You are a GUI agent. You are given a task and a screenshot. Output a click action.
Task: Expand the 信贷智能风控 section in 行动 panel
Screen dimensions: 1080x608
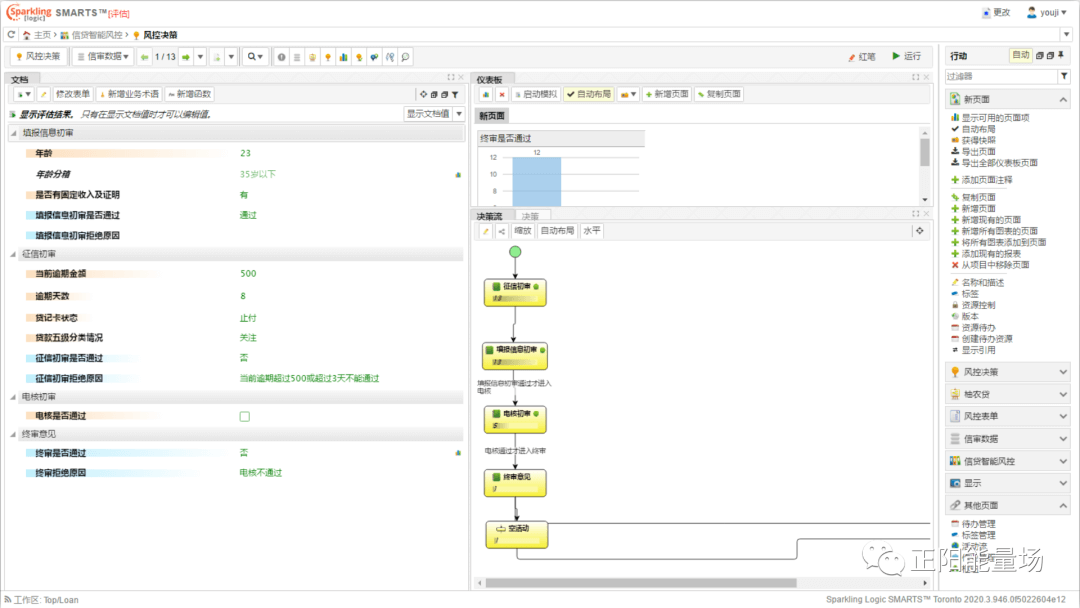point(1063,461)
